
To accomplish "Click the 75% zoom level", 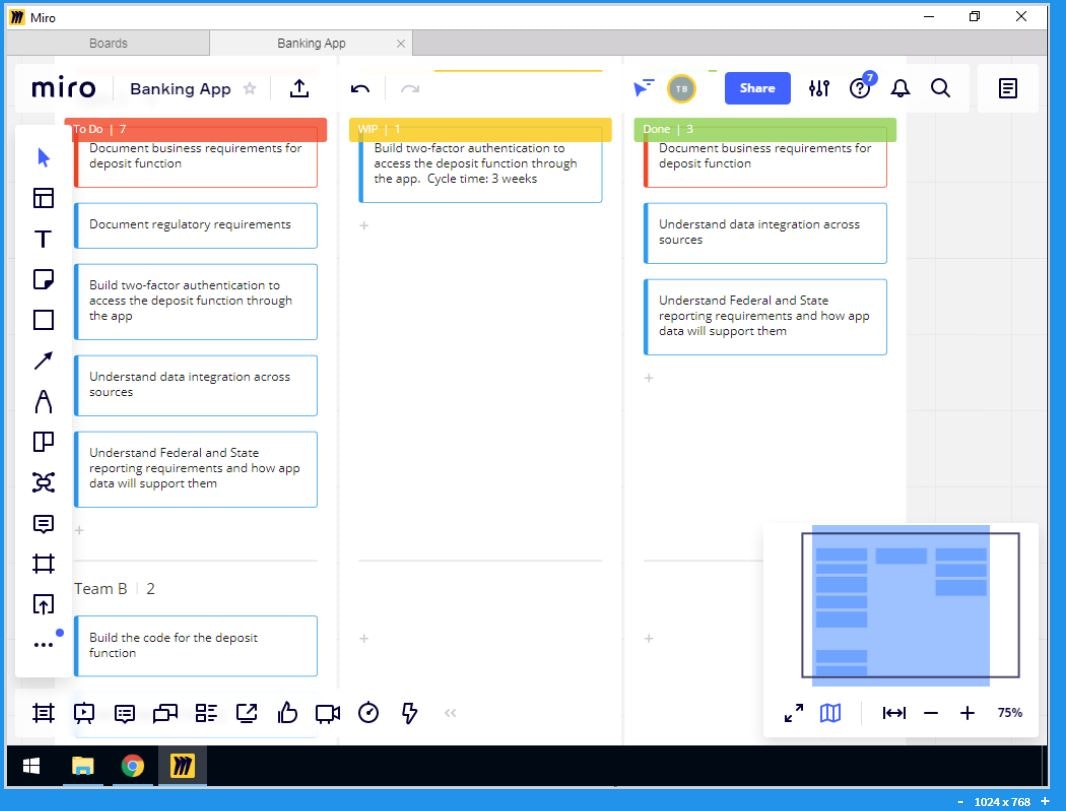I will pos(1010,712).
